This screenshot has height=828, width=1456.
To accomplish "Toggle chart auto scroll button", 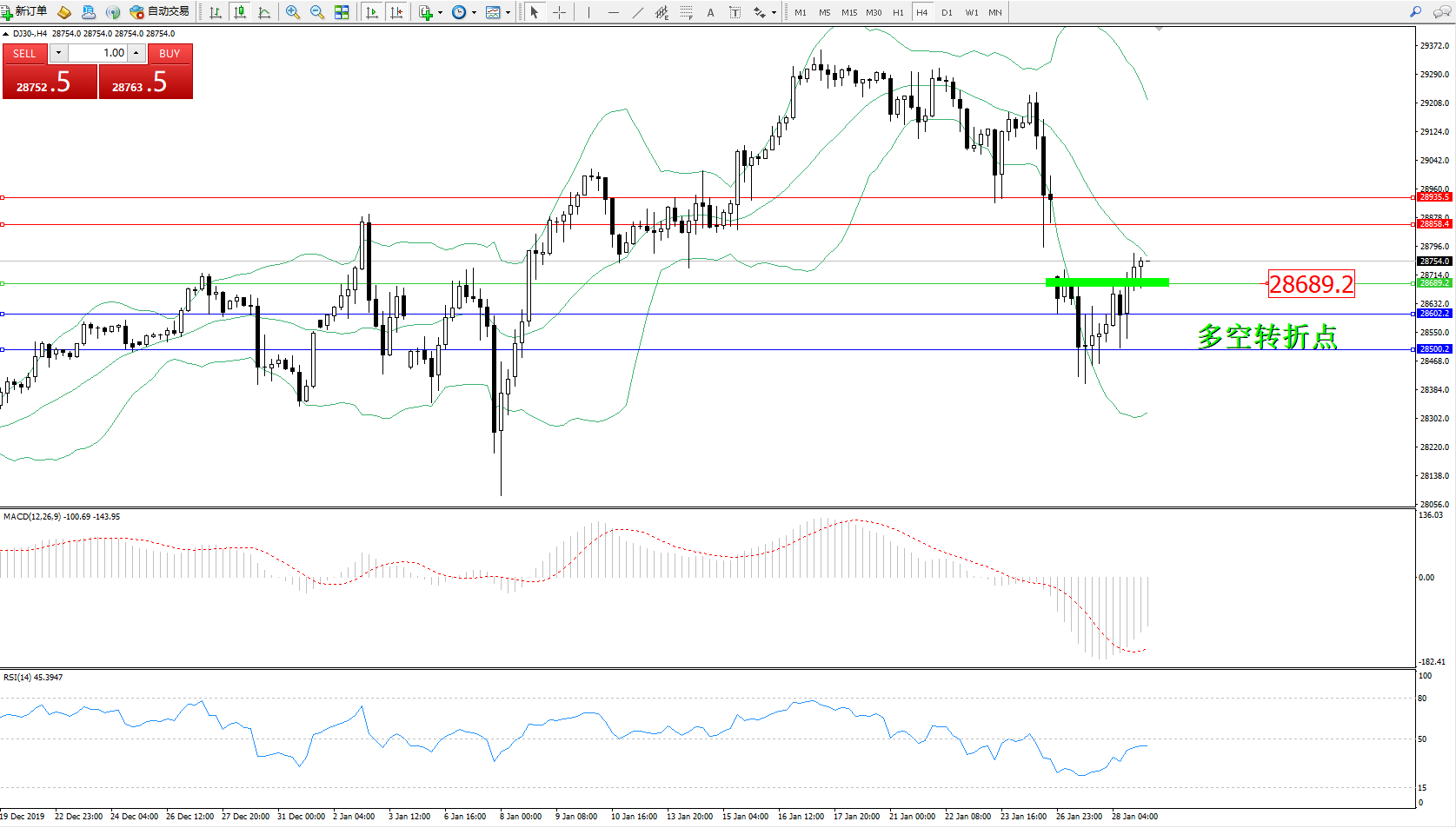I will (372, 12).
